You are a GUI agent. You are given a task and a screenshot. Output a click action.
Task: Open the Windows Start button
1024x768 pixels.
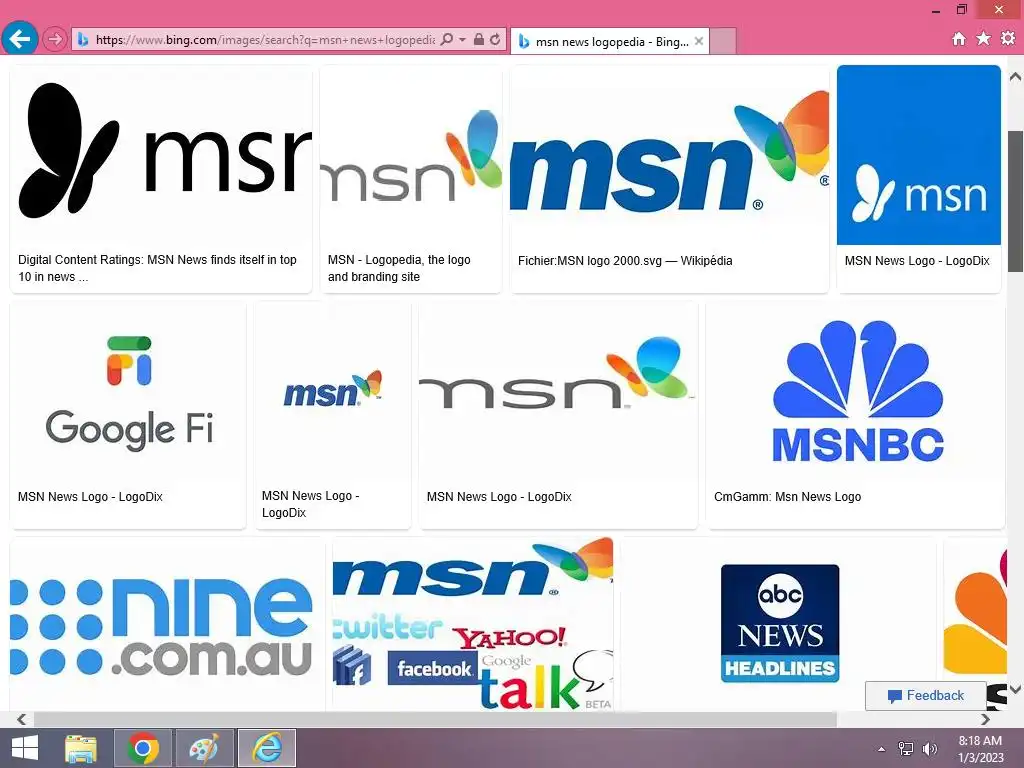pos(25,748)
